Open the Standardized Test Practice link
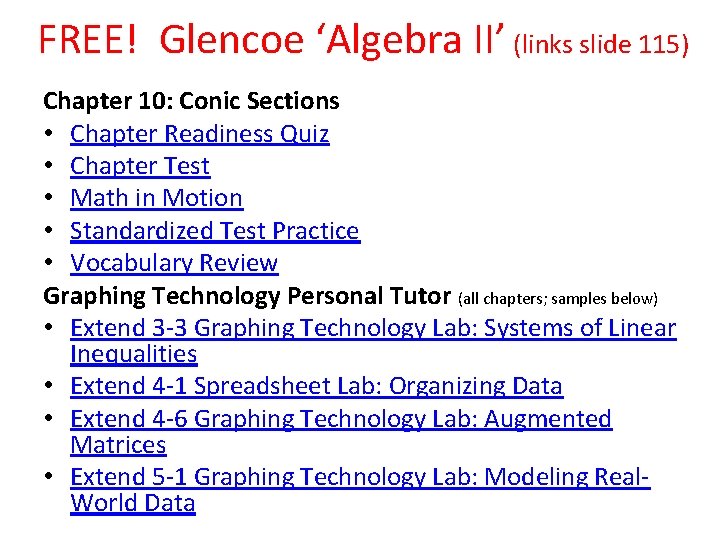720x540 pixels. [x=215, y=231]
